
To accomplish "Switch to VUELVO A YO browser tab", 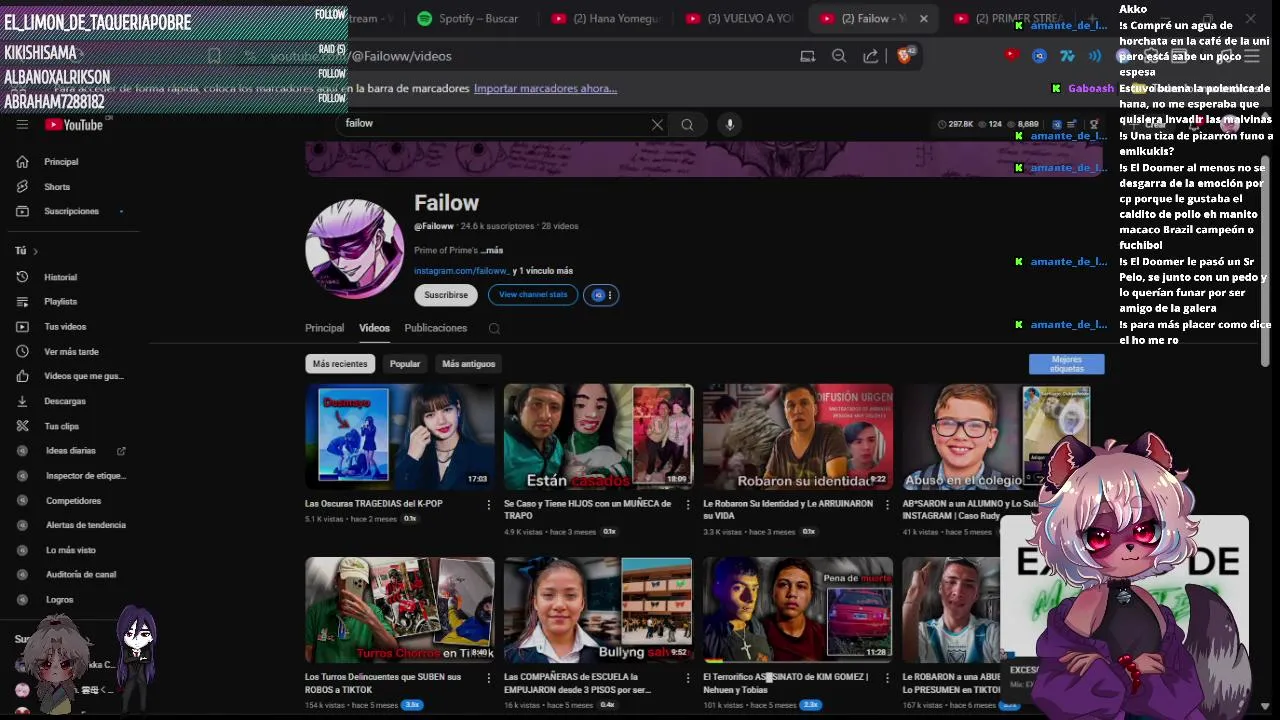I will (741, 18).
